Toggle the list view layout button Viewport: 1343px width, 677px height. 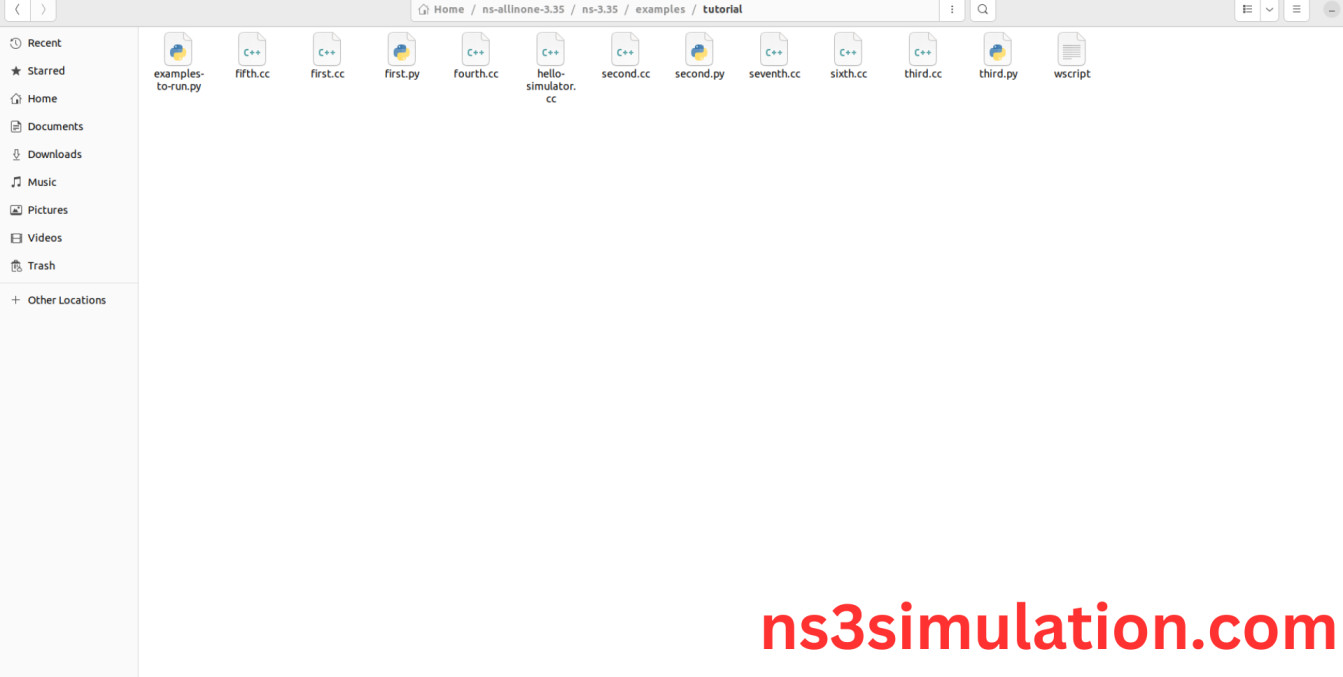pos(1247,10)
